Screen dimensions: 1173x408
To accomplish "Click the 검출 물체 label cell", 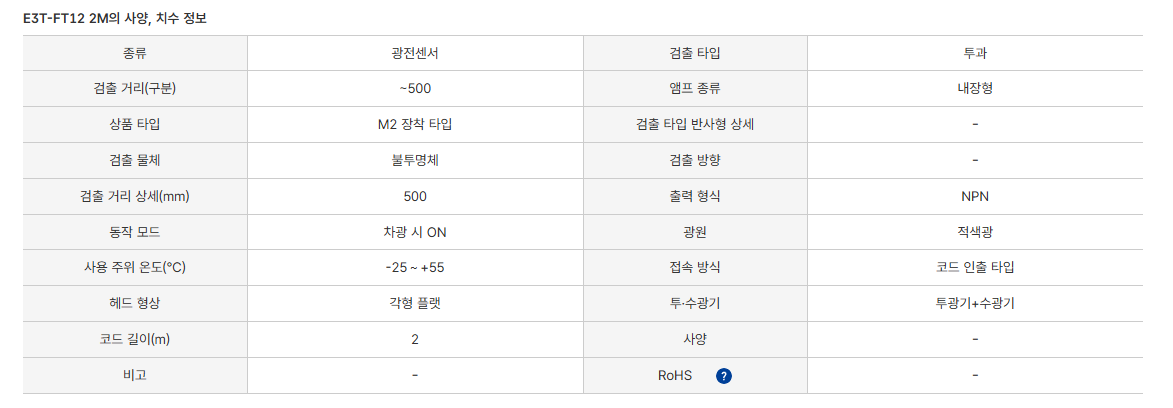I will [x=135, y=161].
